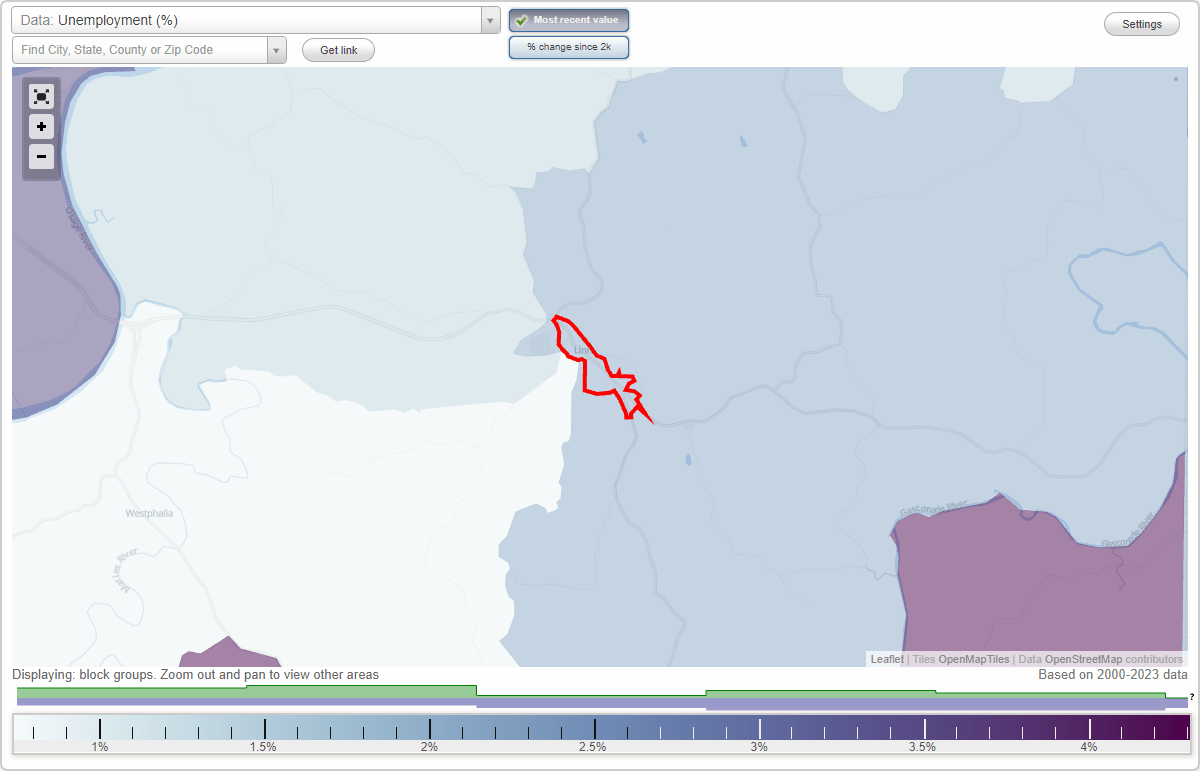Zoom in with the plus button
1200x771 pixels.
tap(41, 127)
